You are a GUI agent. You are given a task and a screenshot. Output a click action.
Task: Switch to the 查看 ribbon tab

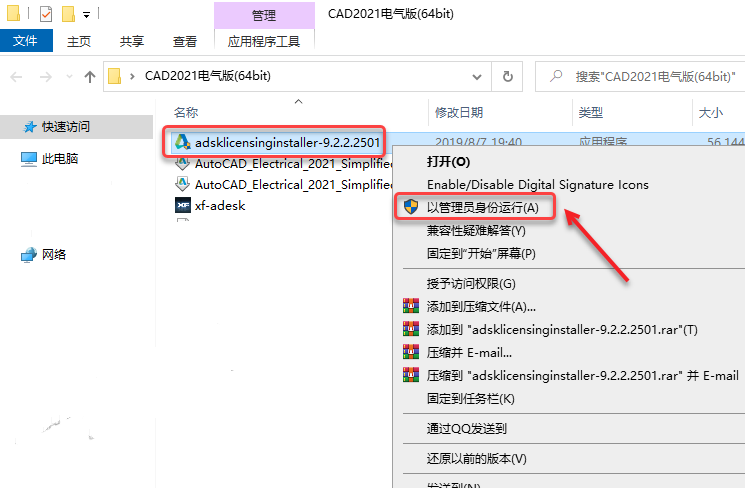click(184, 41)
